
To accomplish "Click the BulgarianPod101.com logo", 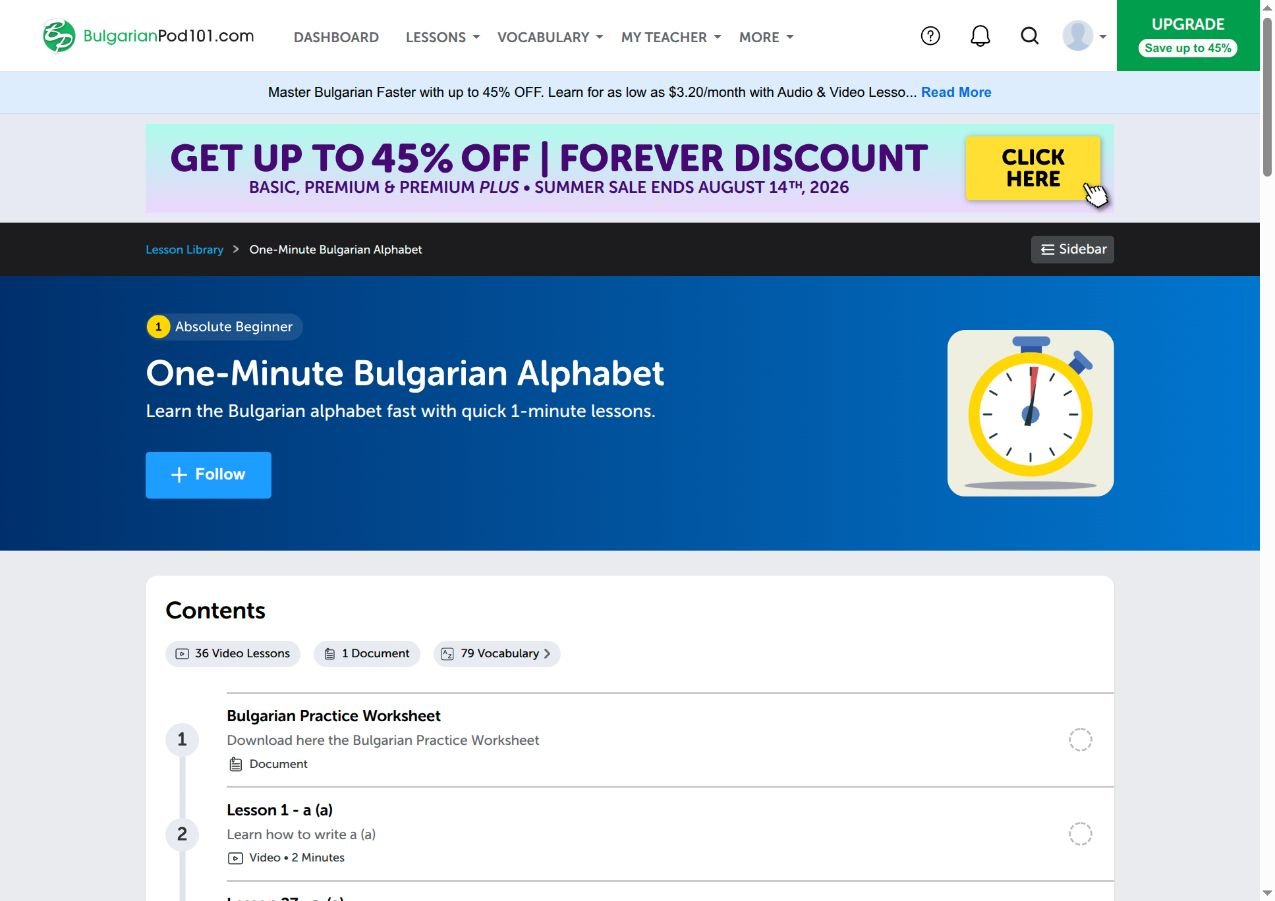I will [148, 36].
